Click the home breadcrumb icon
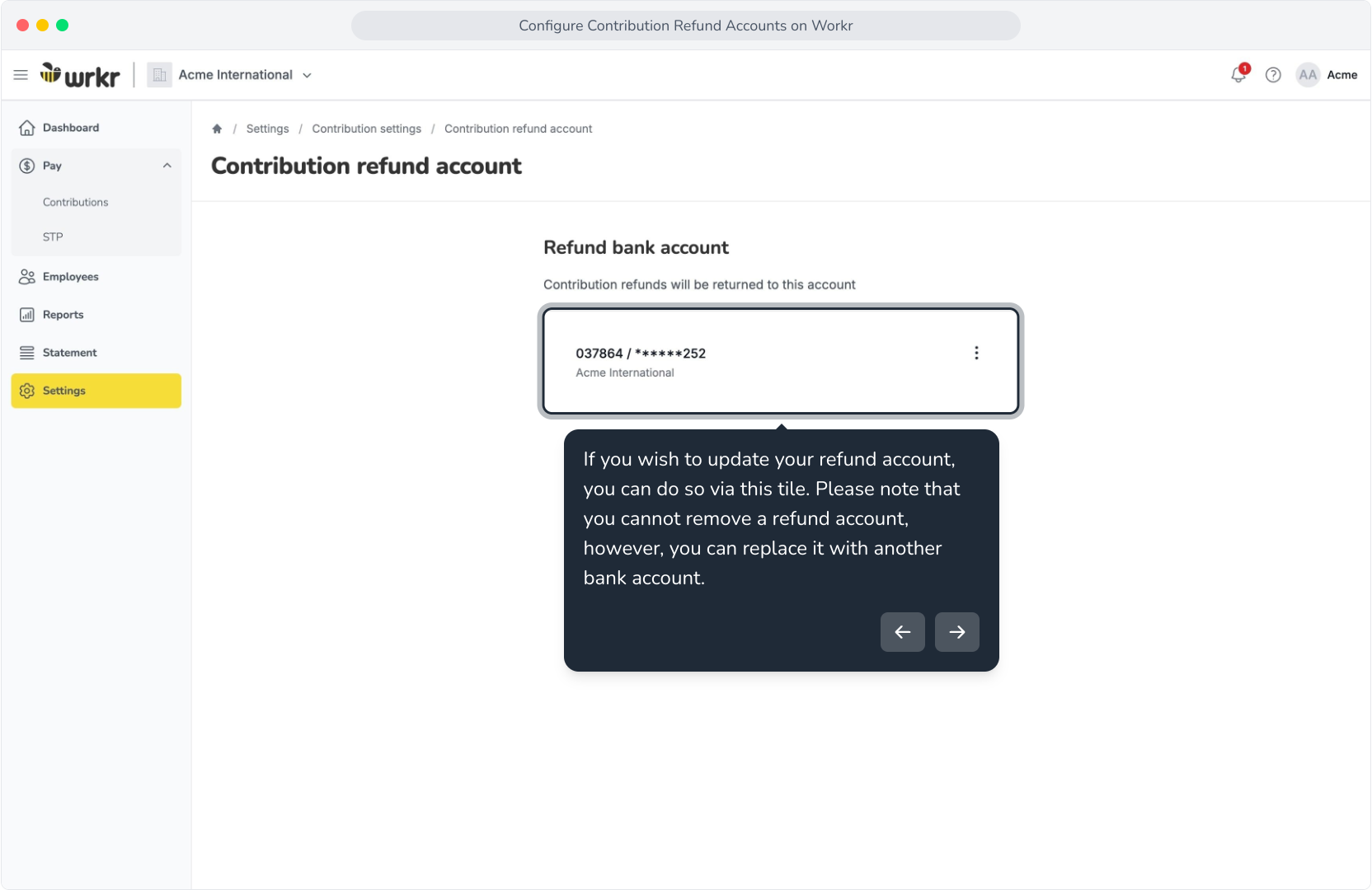 [x=217, y=129]
